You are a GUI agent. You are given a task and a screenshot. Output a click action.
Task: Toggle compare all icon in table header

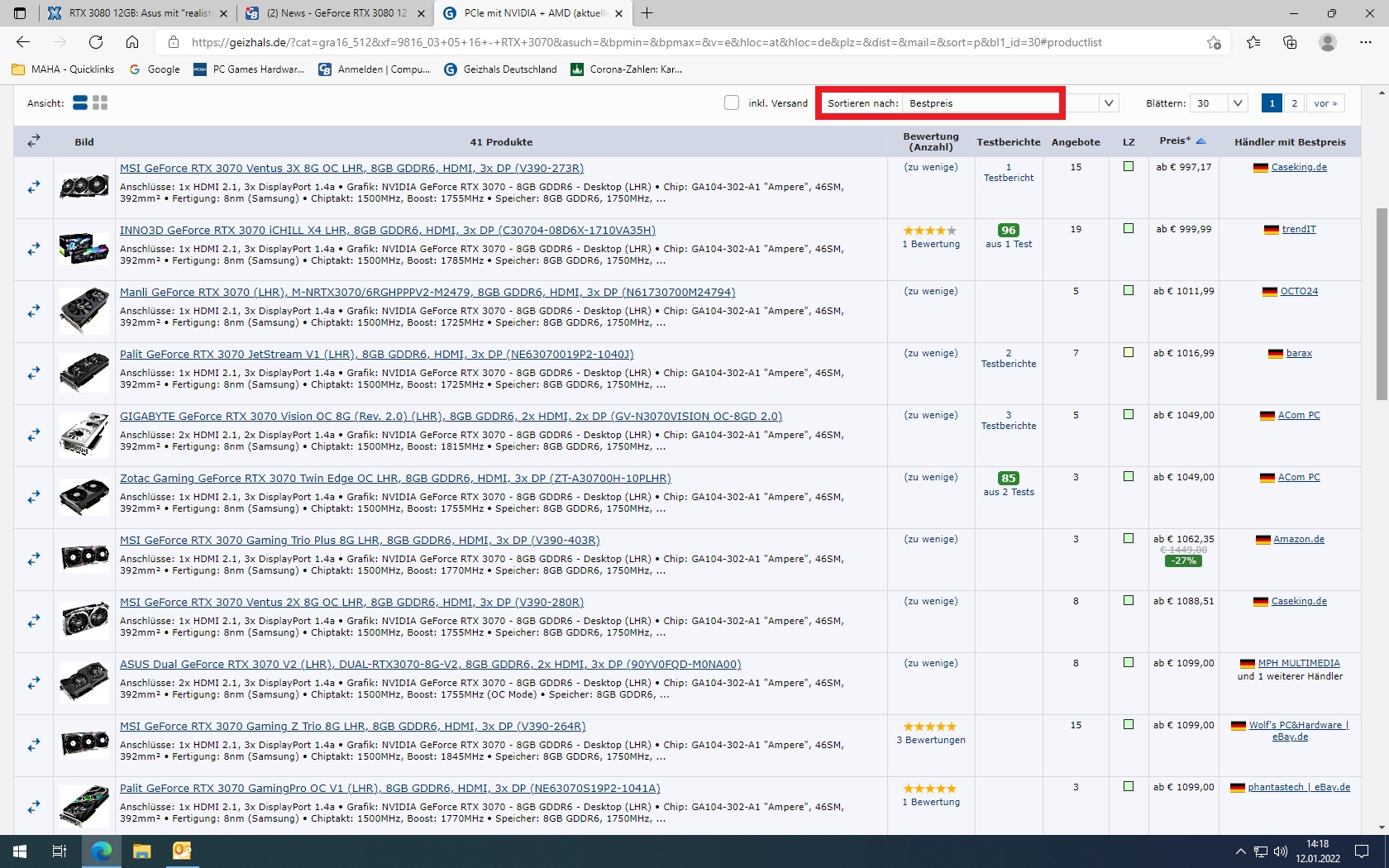click(34, 141)
